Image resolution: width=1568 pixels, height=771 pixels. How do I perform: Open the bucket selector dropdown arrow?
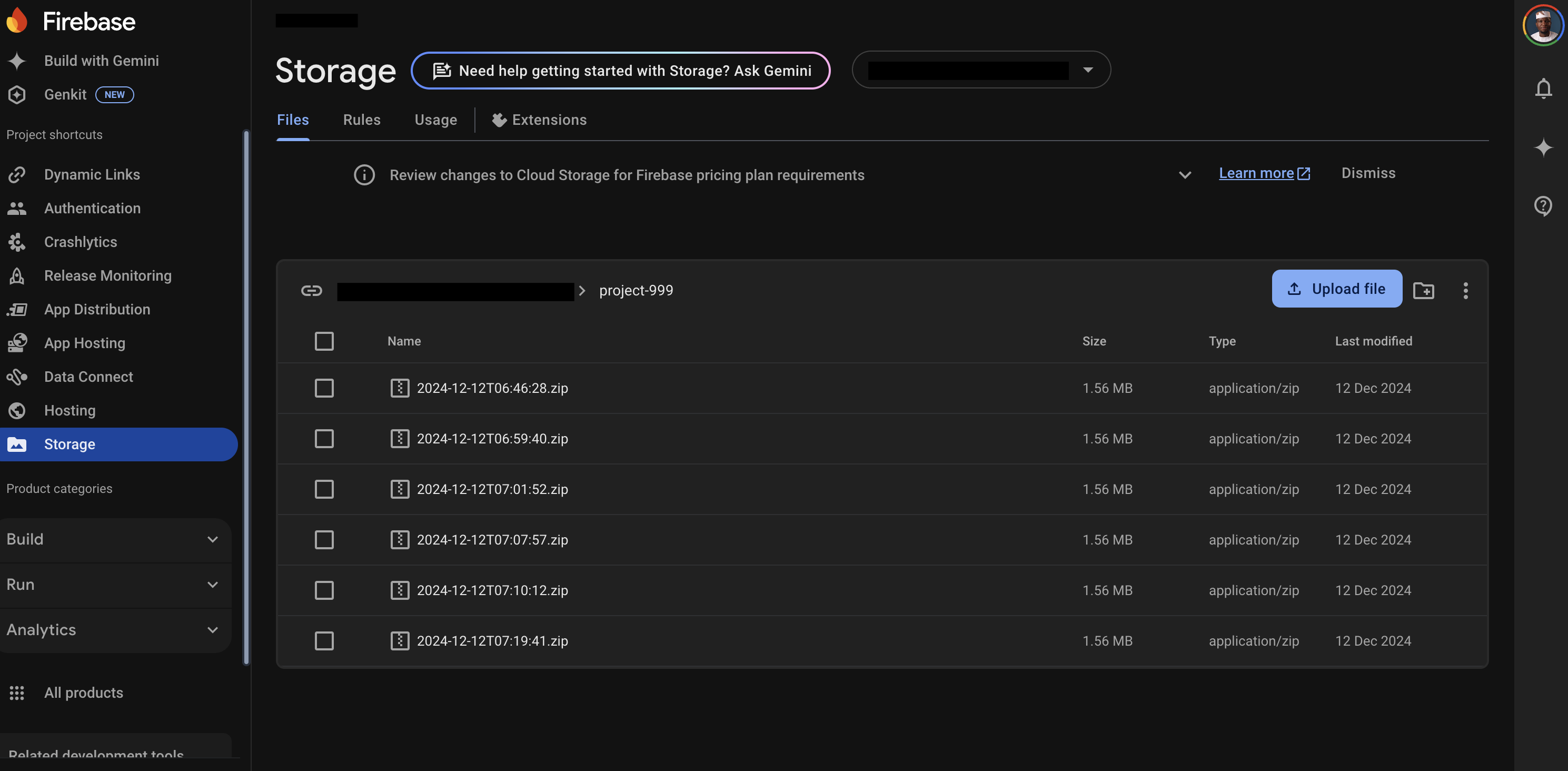1088,70
